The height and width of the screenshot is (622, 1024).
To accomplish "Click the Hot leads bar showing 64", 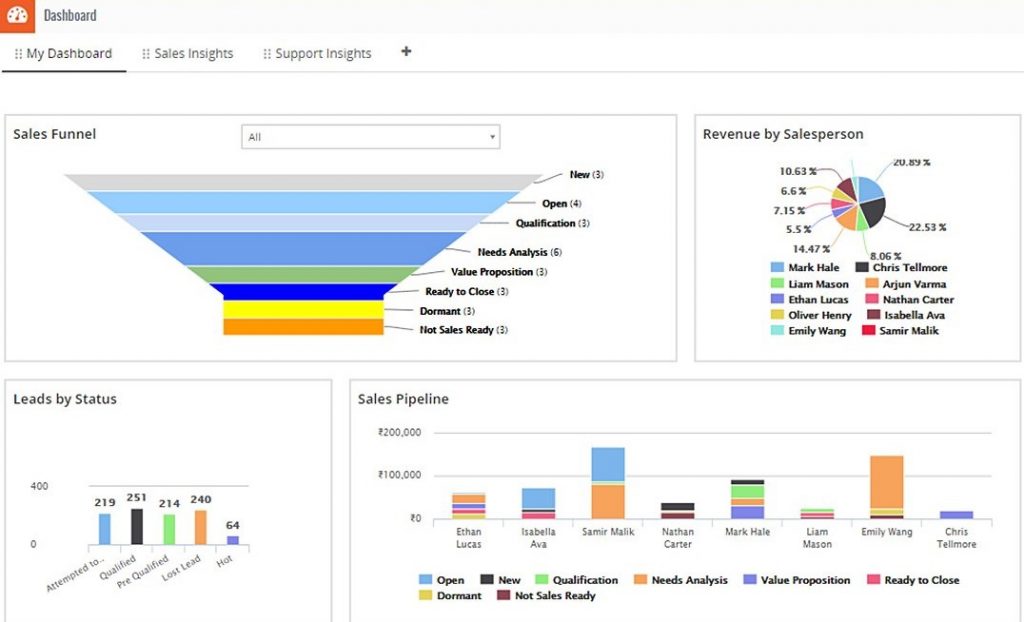I will click(233, 540).
